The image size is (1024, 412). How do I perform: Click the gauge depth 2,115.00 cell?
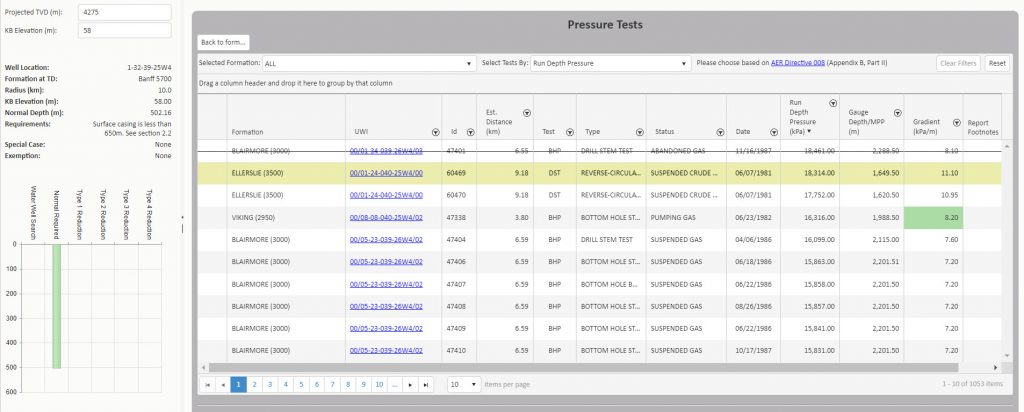(x=871, y=240)
